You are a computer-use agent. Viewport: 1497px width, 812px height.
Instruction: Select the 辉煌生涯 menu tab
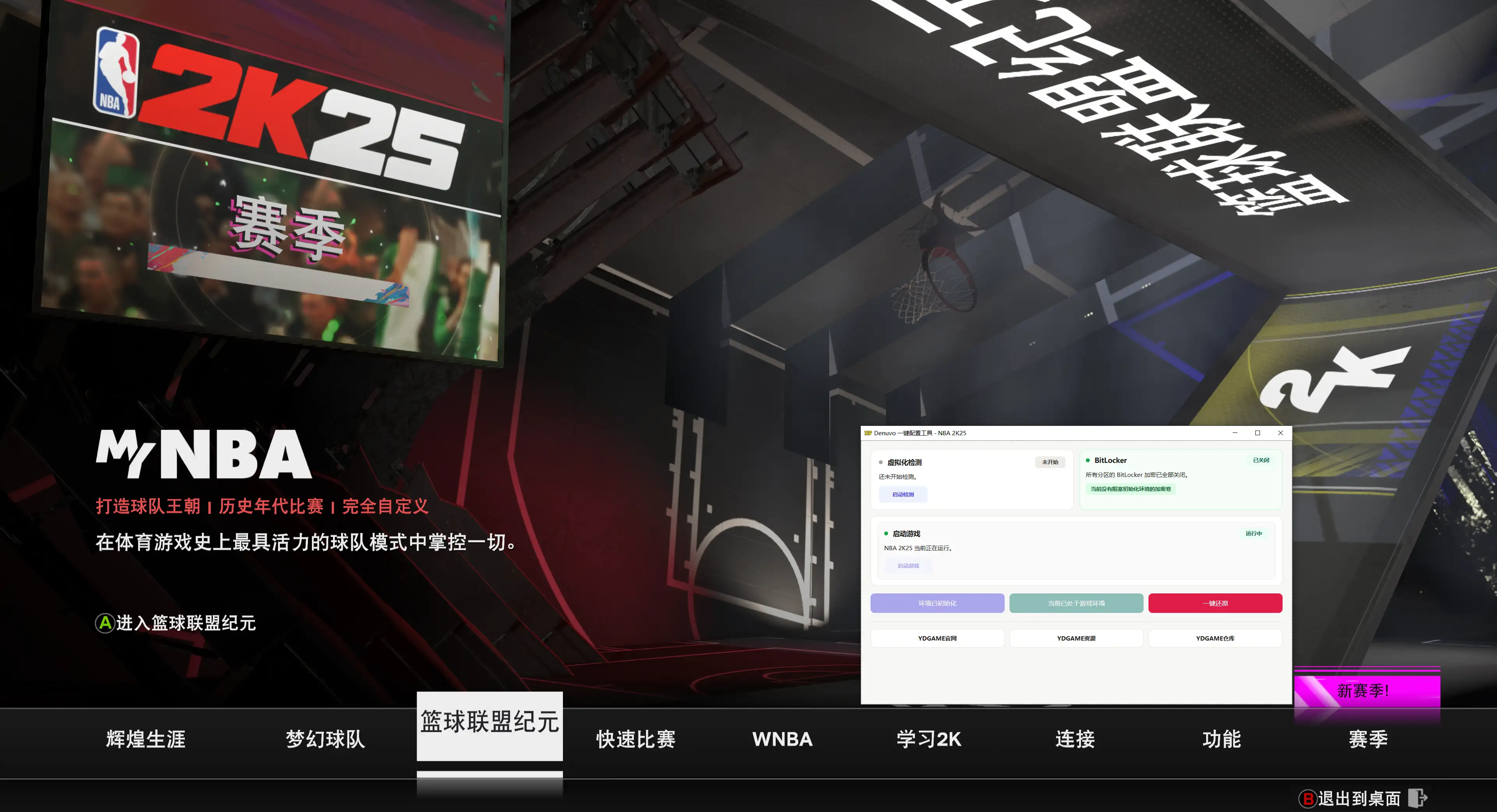coord(146,740)
